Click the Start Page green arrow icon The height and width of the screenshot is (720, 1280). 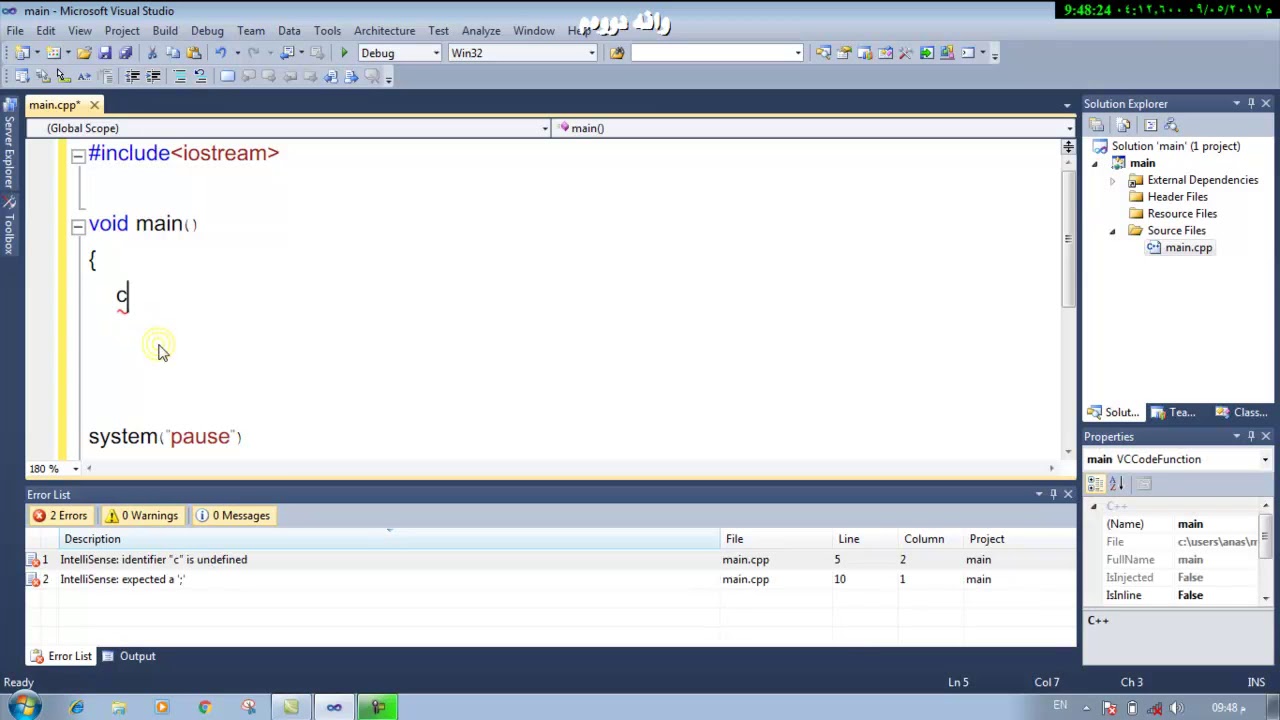(x=927, y=53)
